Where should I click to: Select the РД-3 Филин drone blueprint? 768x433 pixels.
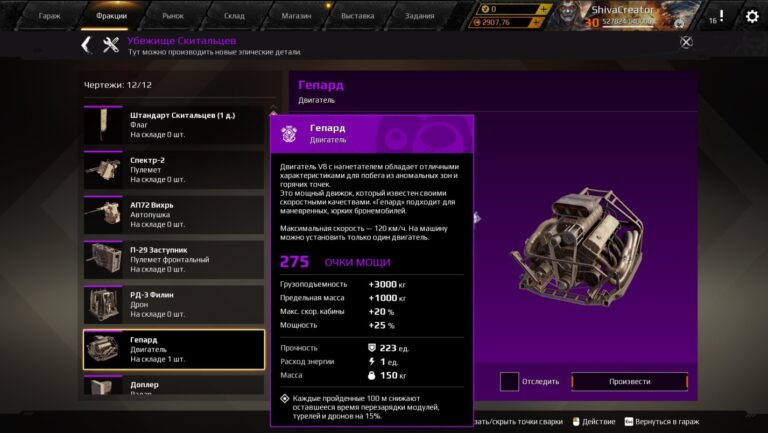coord(174,305)
